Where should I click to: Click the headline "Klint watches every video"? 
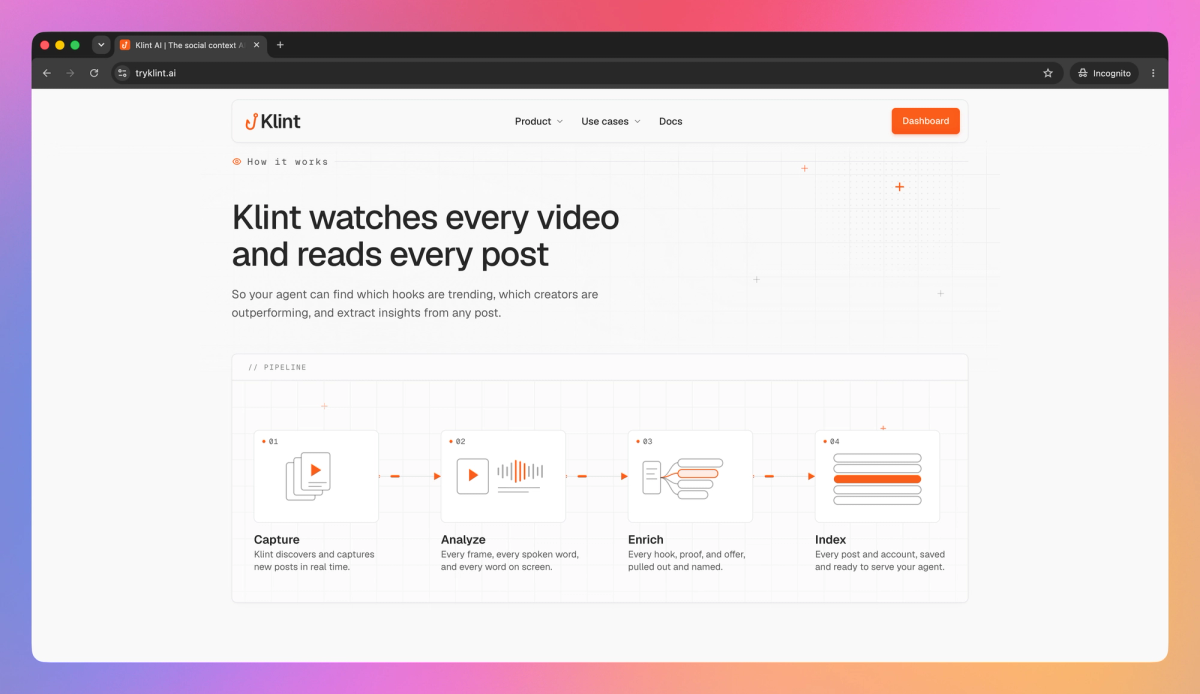(x=426, y=218)
